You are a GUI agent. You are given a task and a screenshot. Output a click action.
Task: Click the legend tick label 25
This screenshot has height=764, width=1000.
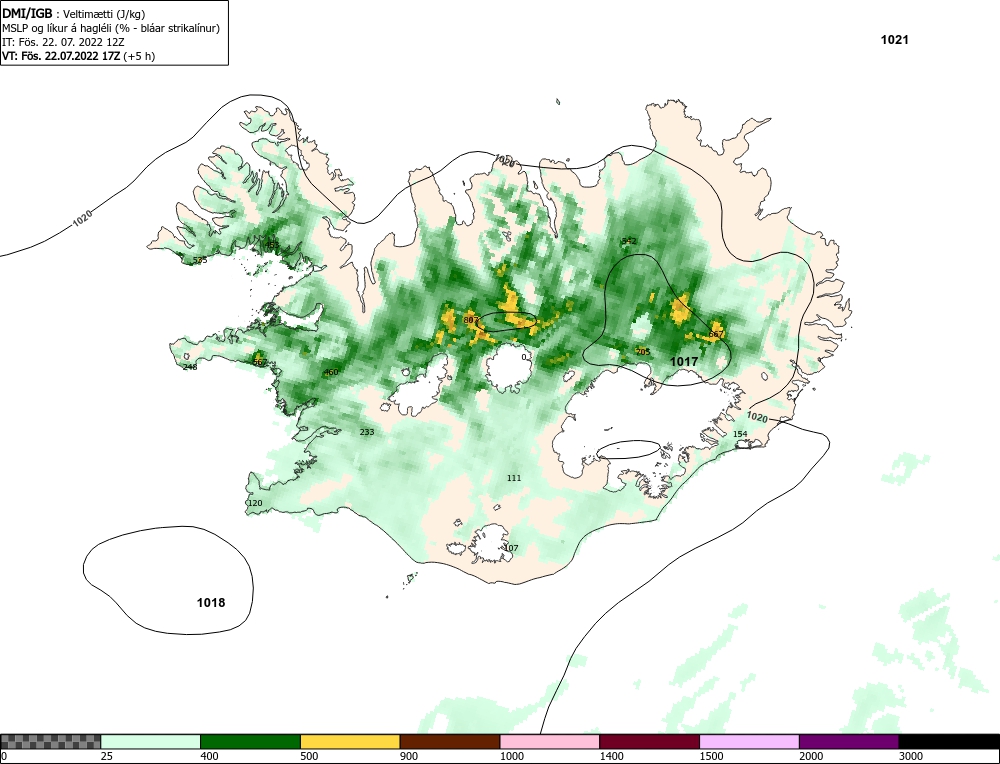point(107,756)
